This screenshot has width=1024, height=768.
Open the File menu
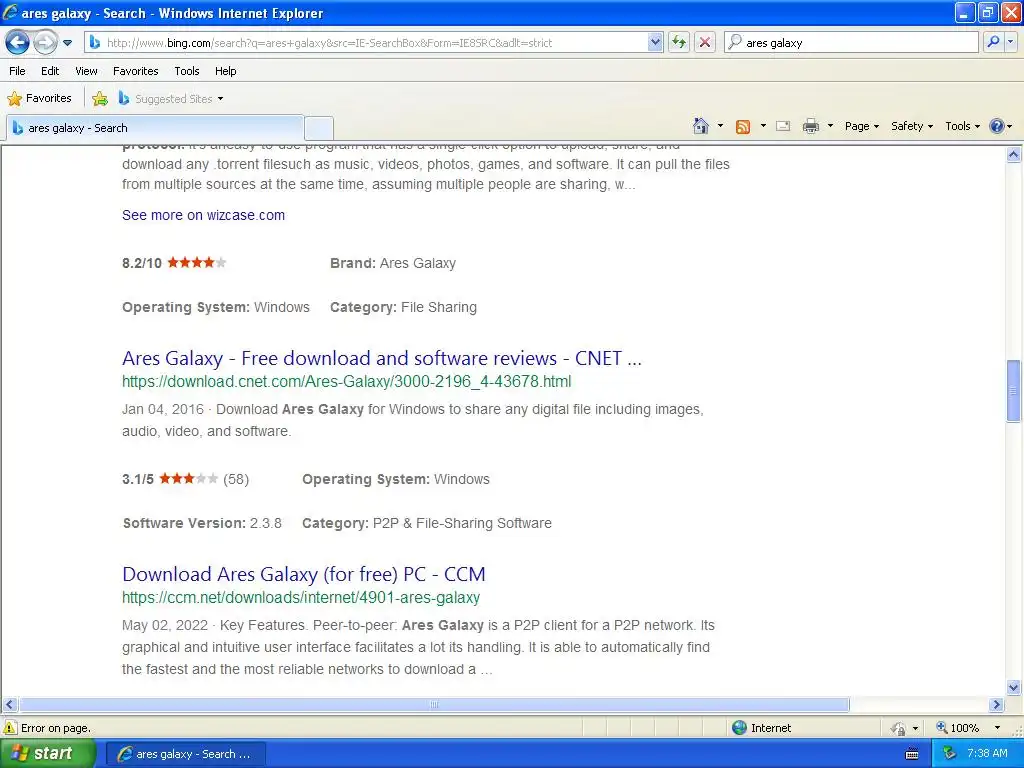17,71
